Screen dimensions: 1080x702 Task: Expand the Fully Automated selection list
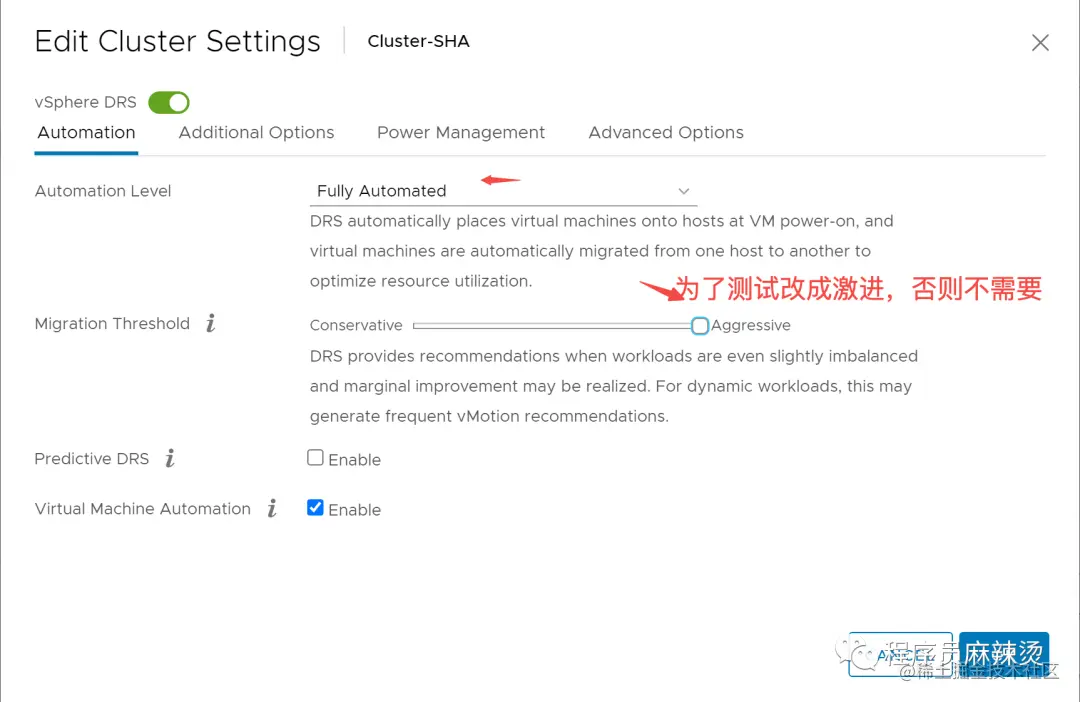point(500,190)
